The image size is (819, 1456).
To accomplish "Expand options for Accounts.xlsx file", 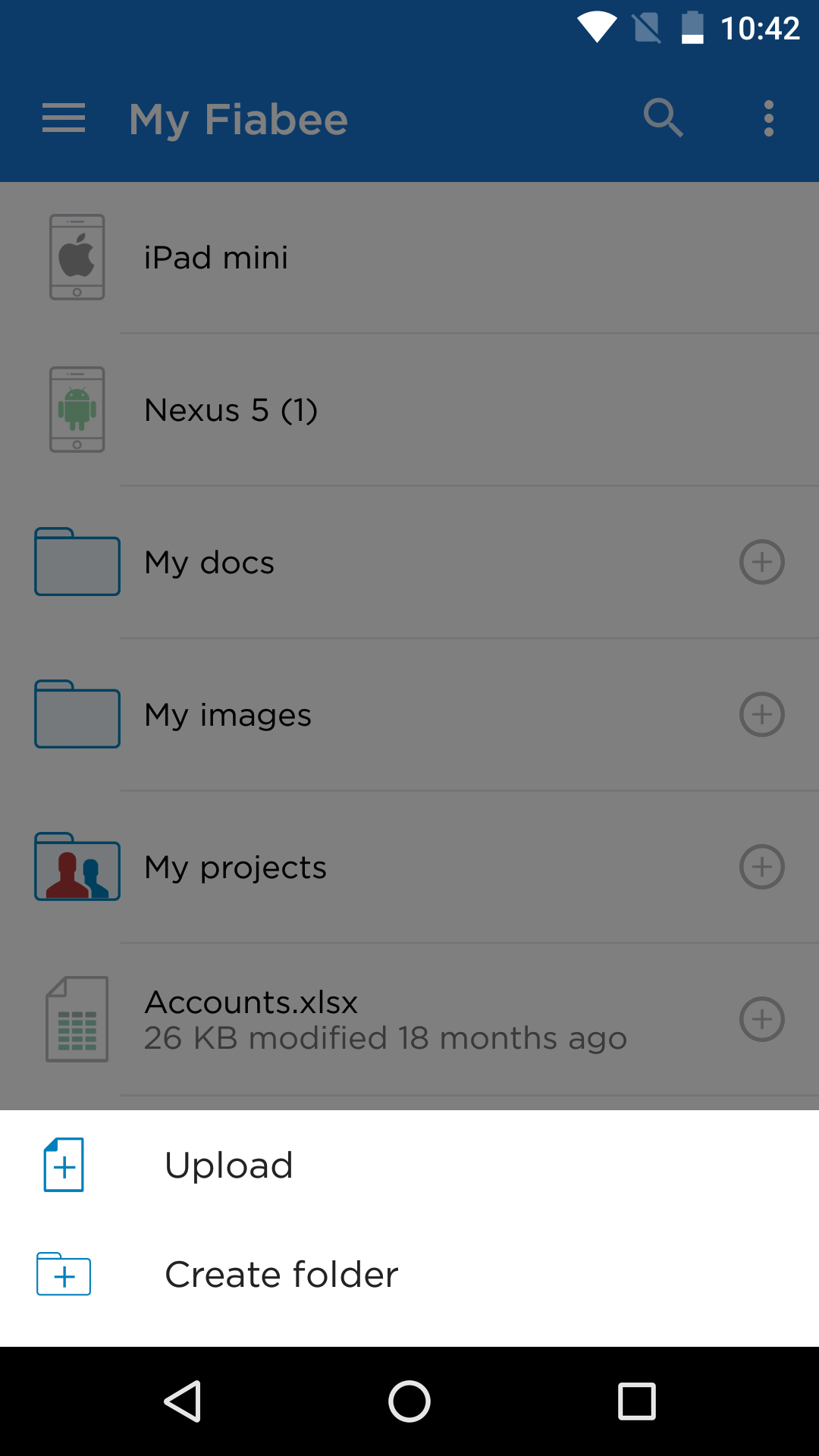I will point(761,1019).
